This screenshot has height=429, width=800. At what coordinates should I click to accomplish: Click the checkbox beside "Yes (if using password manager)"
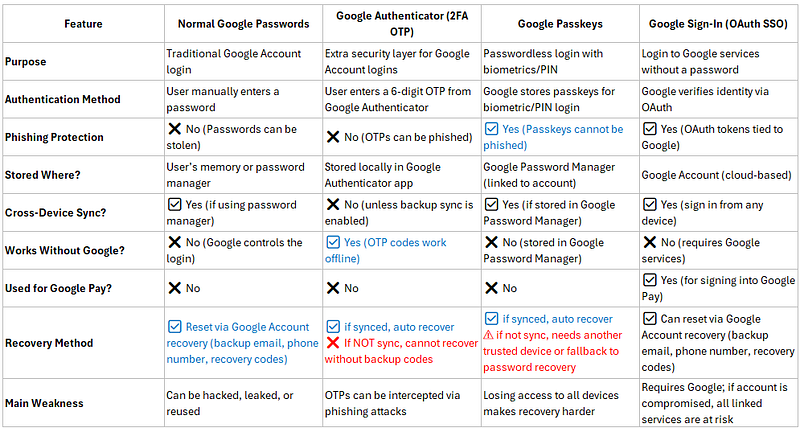(174, 205)
